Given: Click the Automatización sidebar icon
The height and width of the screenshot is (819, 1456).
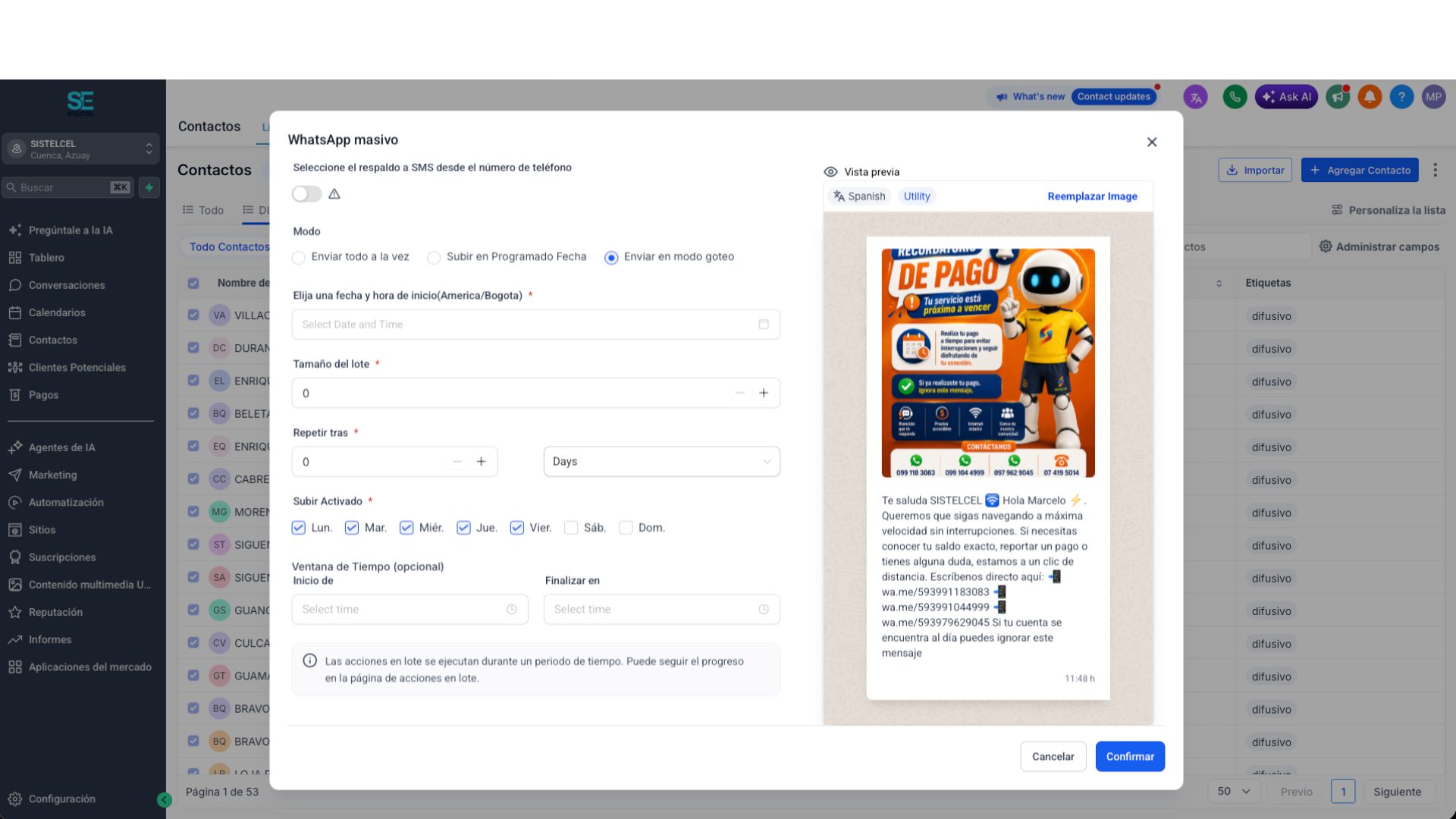Looking at the screenshot, I should pos(15,502).
